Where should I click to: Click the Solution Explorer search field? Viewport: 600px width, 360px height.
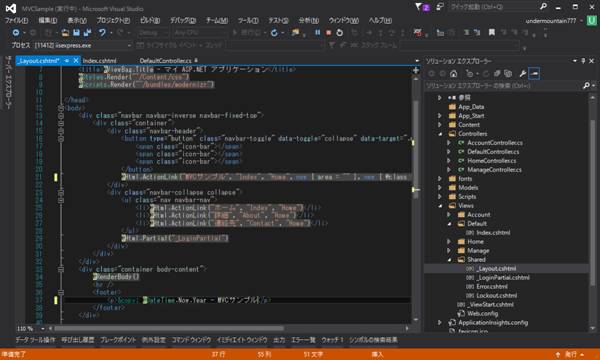(503, 86)
